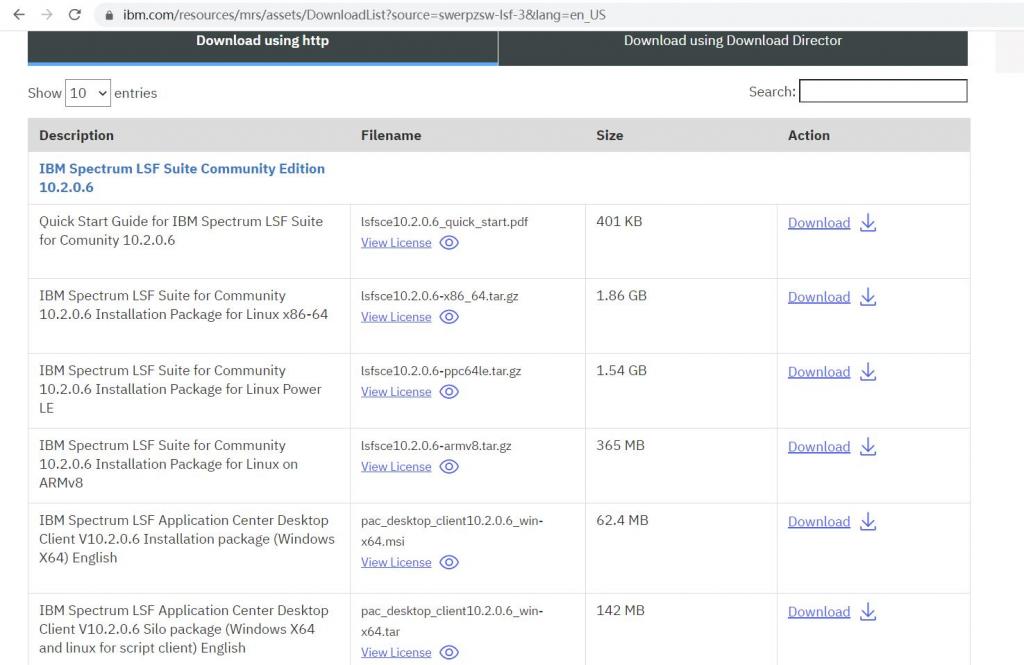
Task: Click download arrow icon for quick_start.pdf
Action: click(868, 223)
